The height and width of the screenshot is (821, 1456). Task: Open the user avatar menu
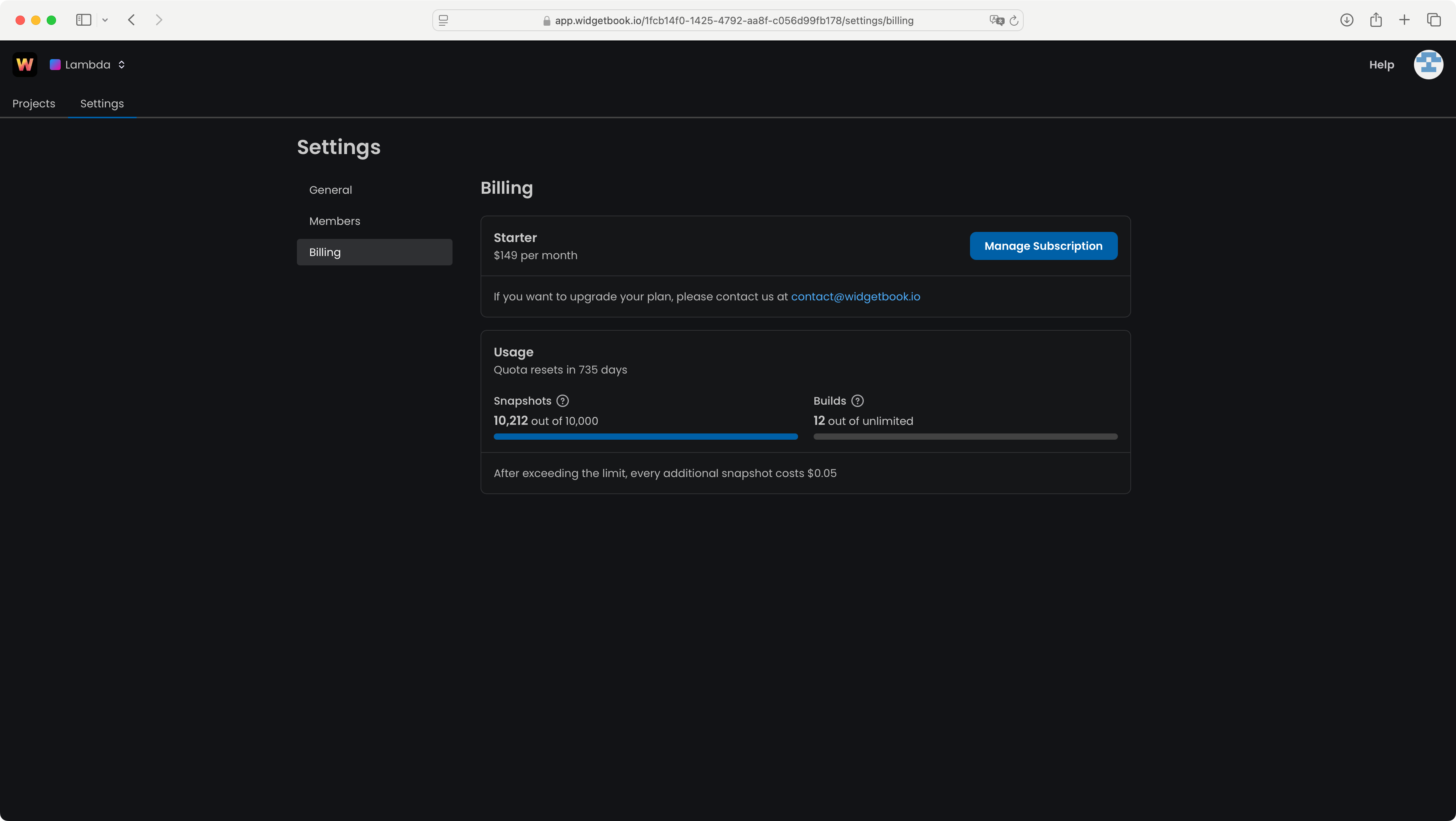click(1428, 65)
